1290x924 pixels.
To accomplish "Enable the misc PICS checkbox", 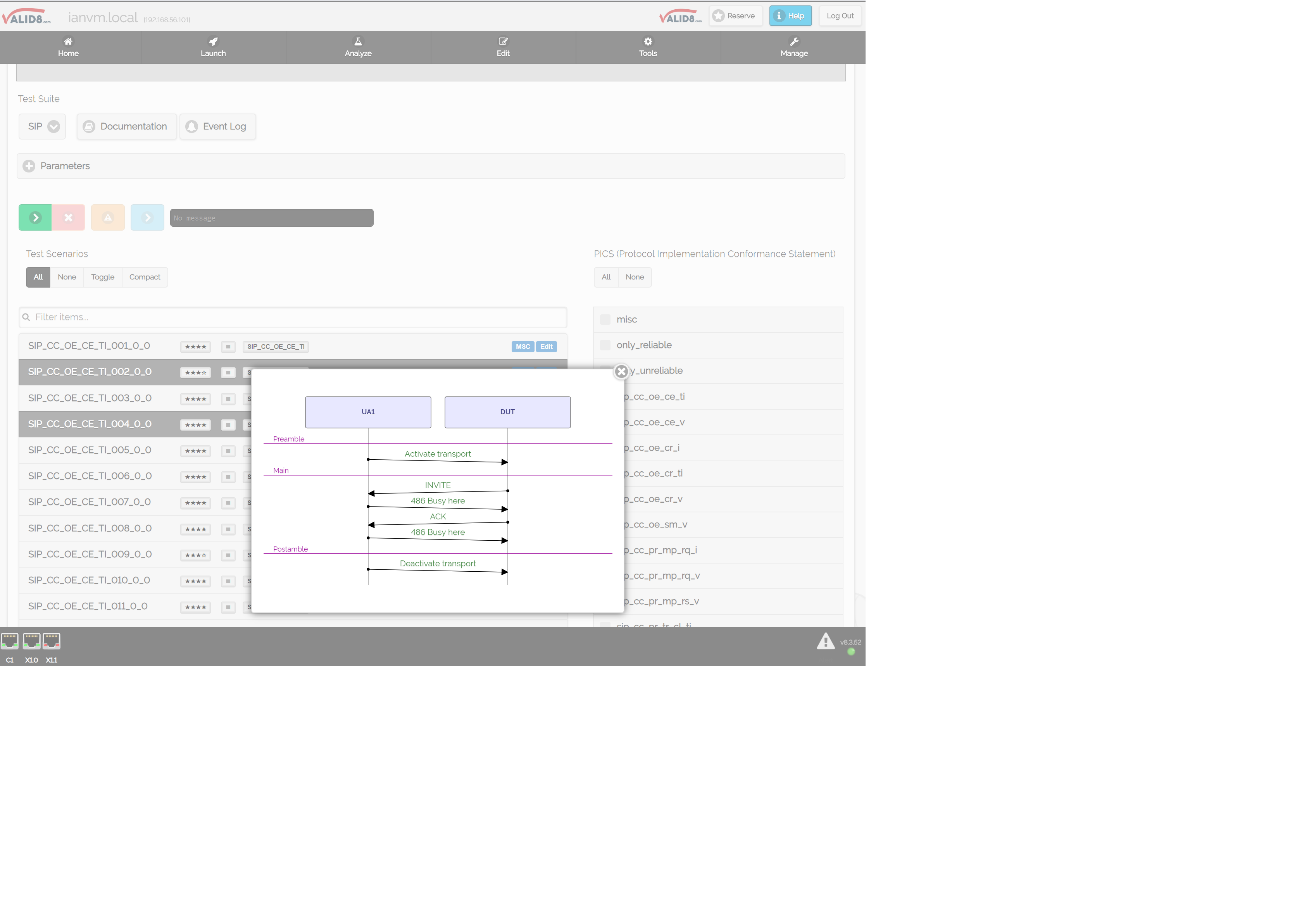I will pos(605,319).
